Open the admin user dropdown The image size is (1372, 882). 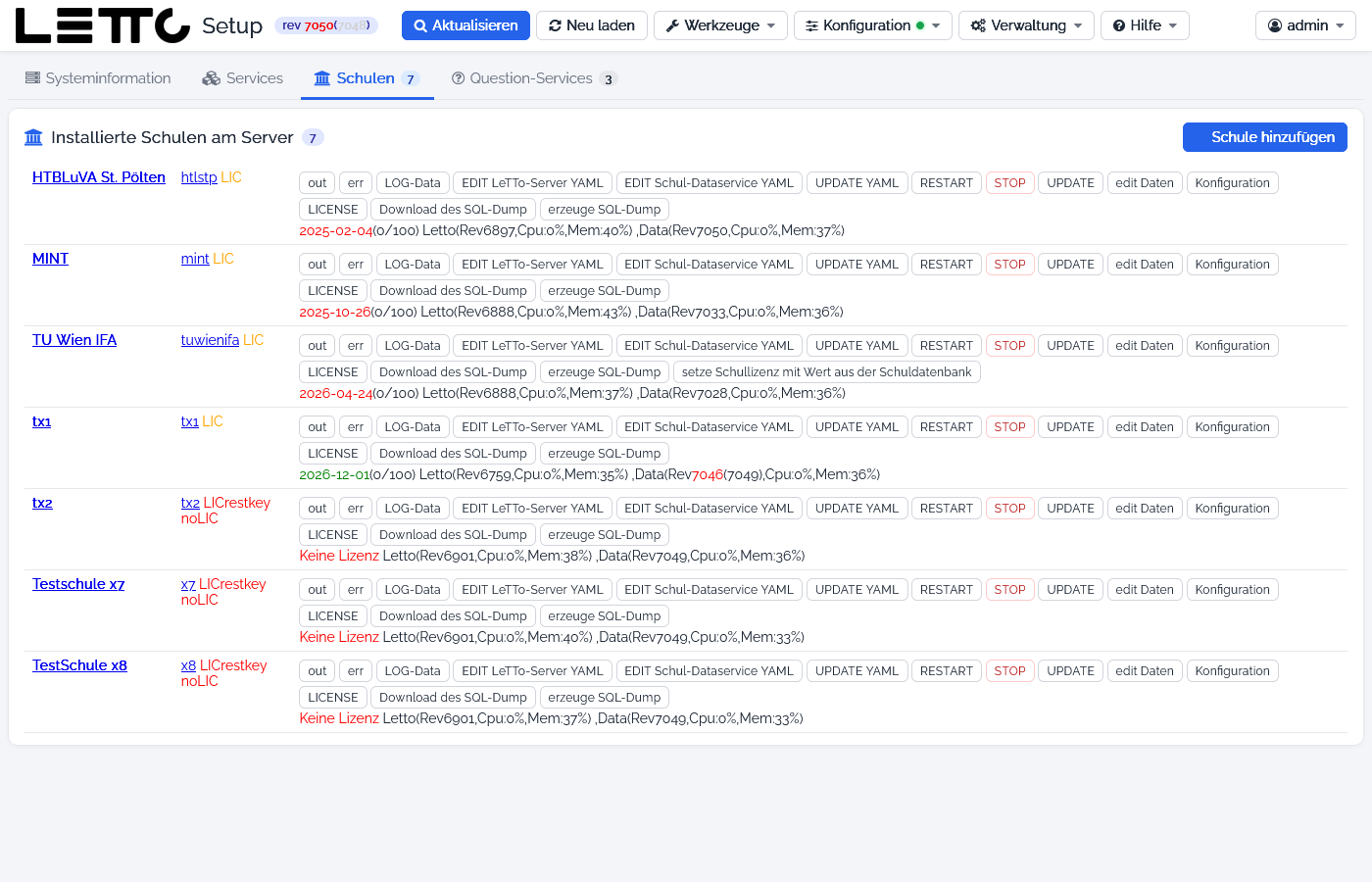pyautogui.click(x=1305, y=25)
